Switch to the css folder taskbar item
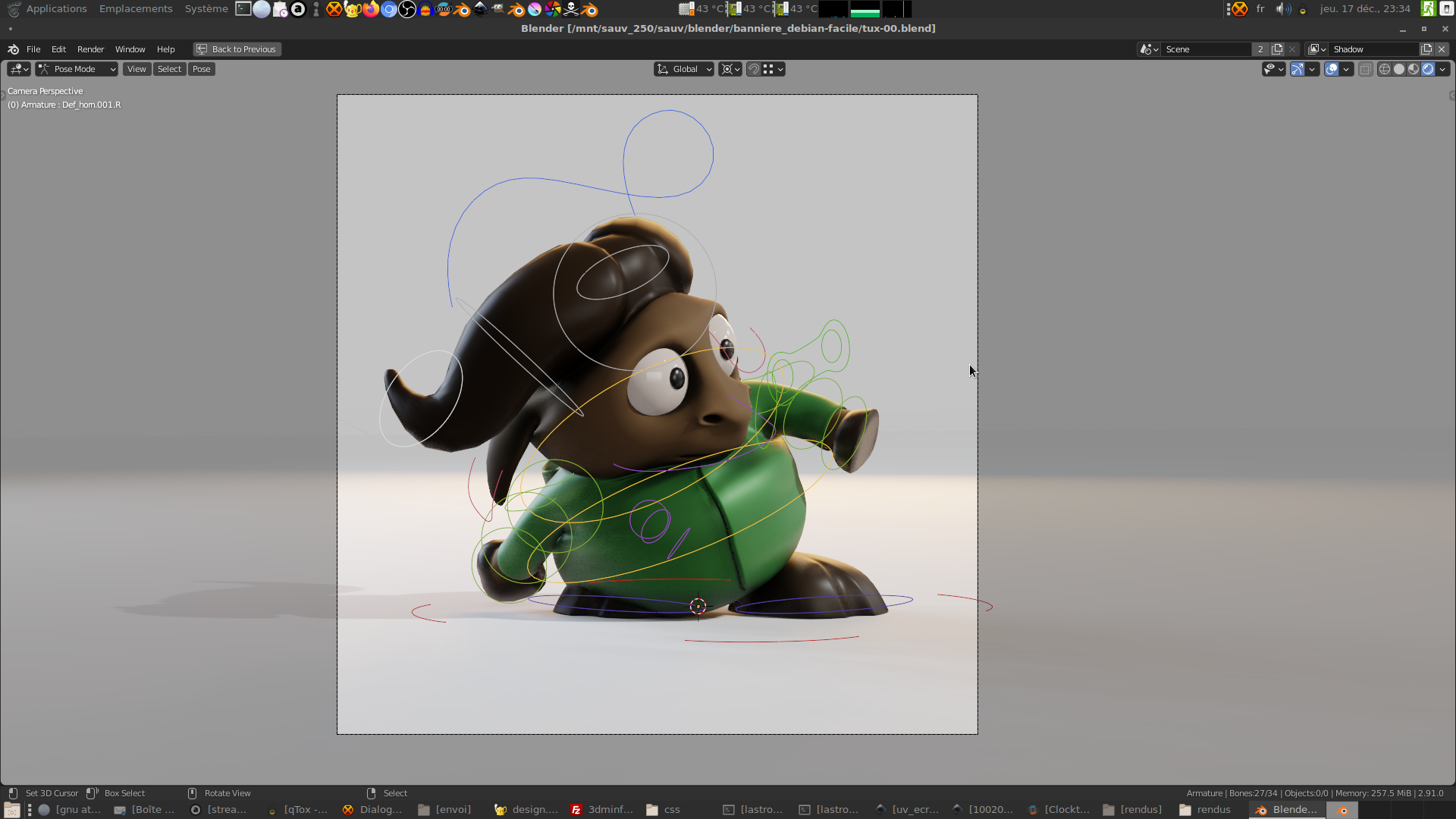This screenshot has height=819, width=1456. pyautogui.click(x=664, y=810)
